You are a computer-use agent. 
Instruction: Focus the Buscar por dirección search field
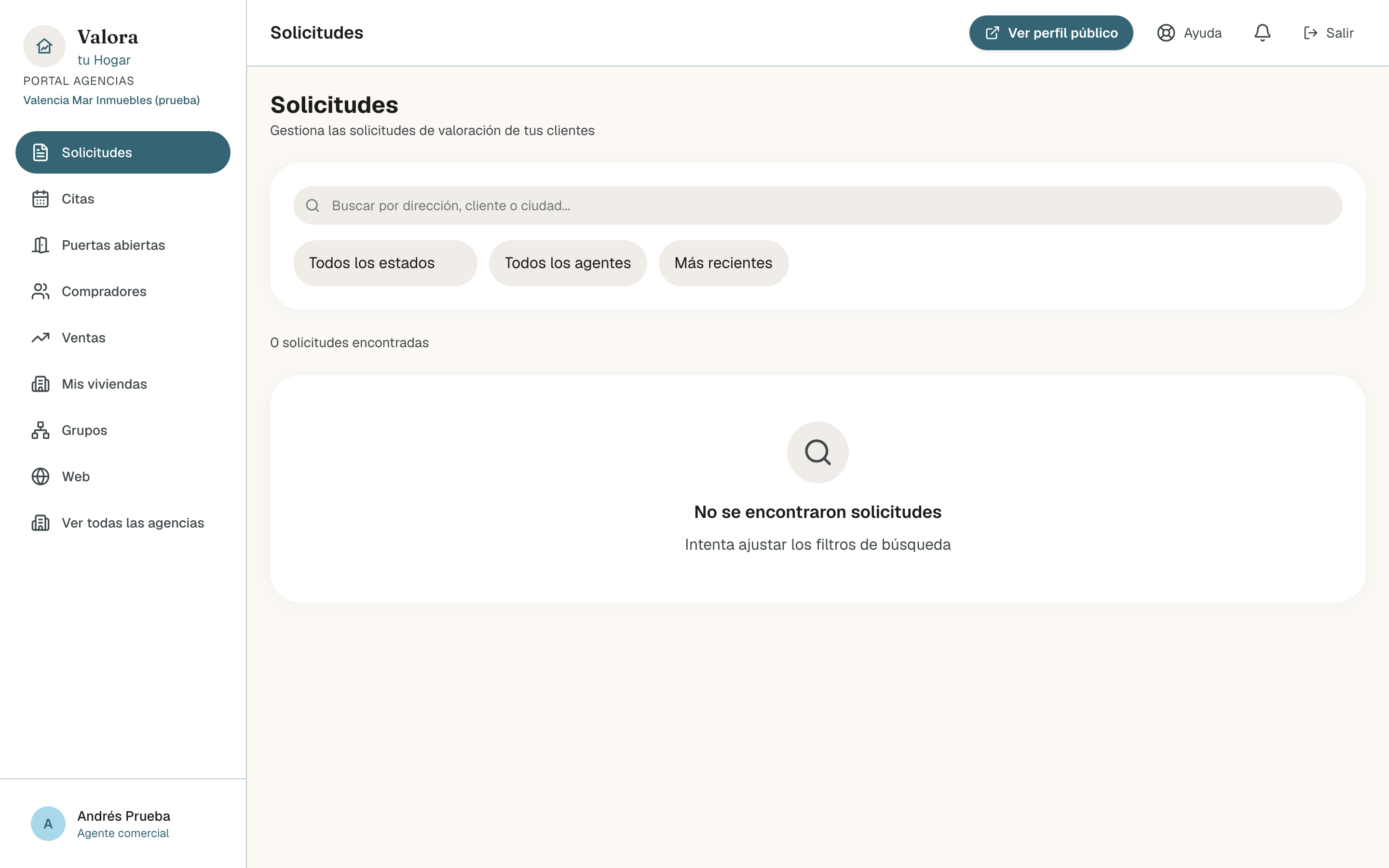coord(817,205)
